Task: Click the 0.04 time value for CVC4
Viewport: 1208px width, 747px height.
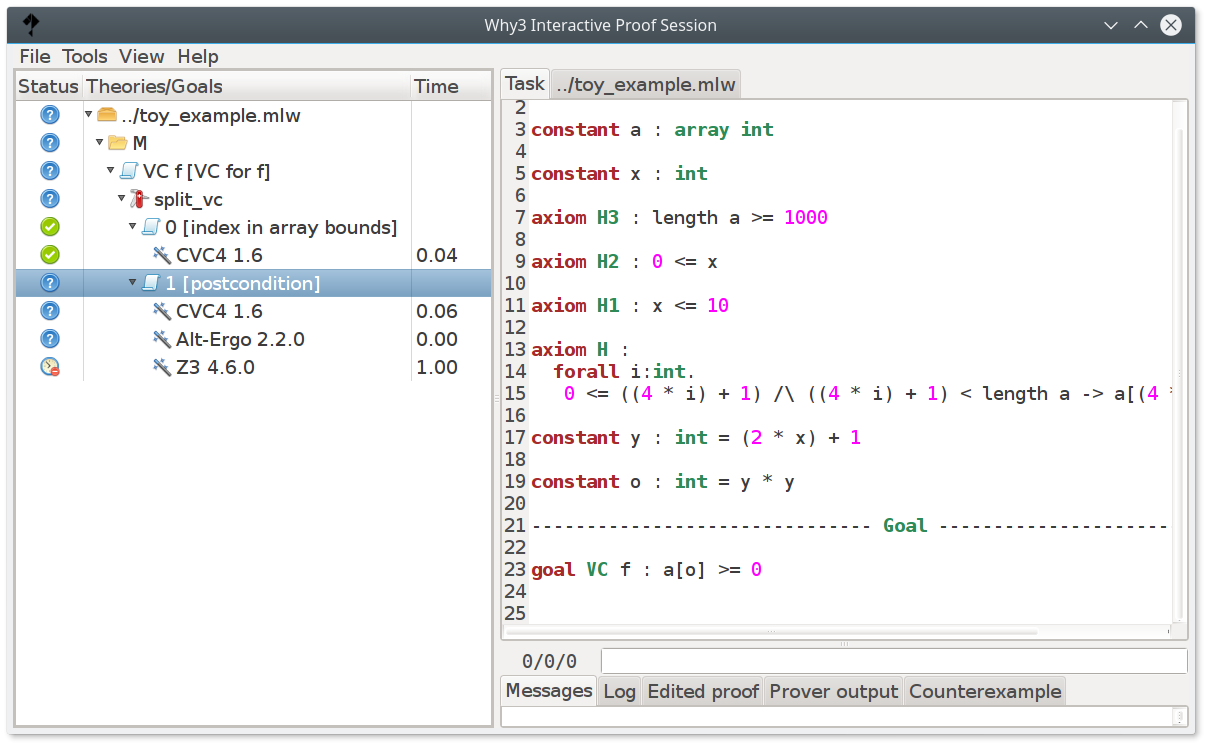Action: [437, 255]
